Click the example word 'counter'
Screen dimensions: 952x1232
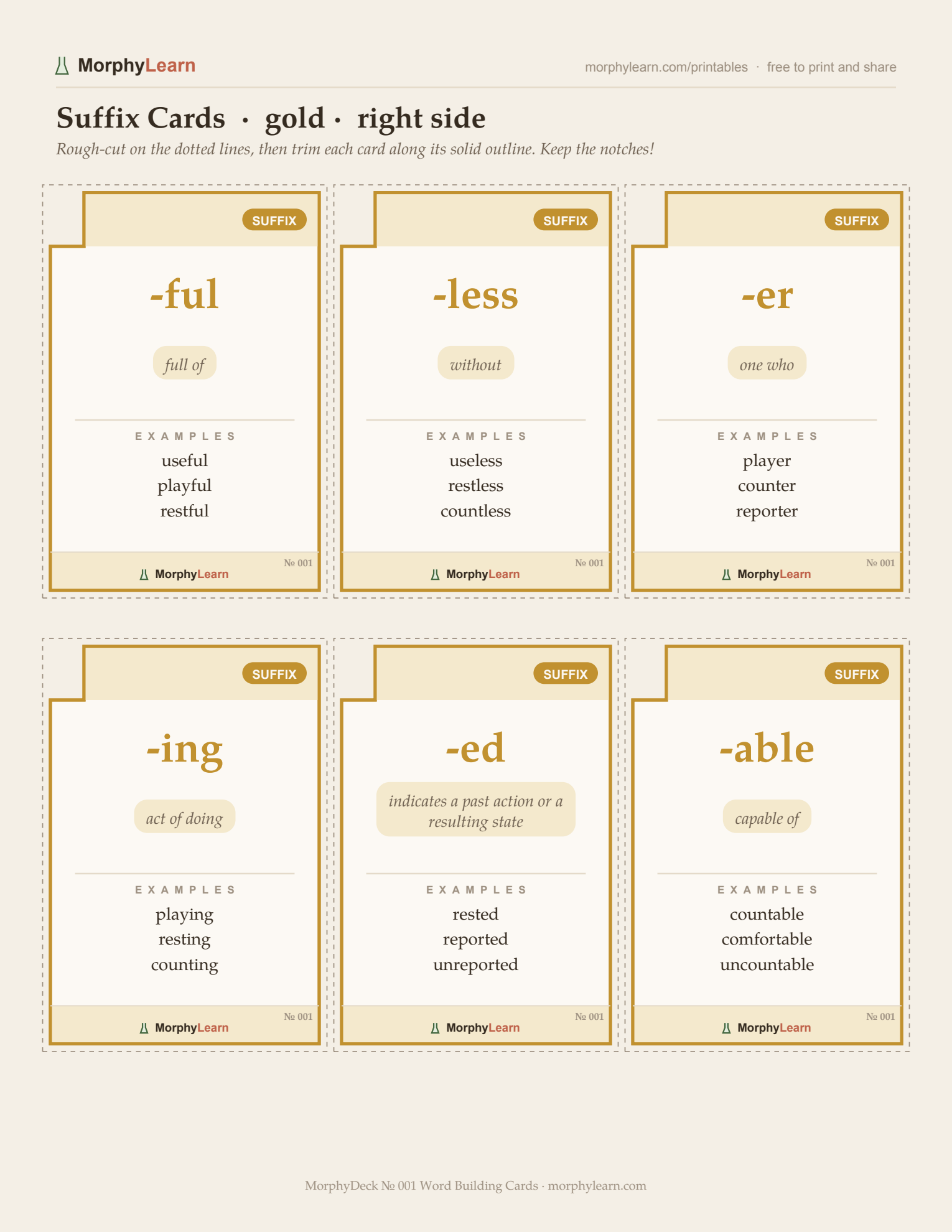tap(767, 486)
